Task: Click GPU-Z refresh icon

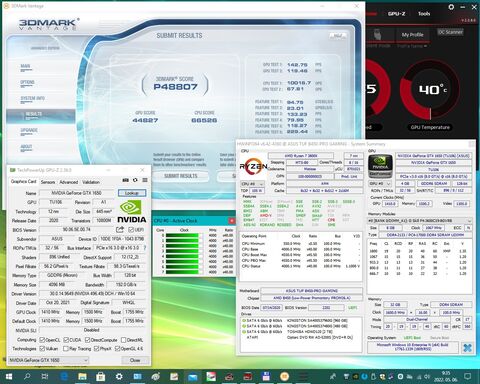Action: coord(135,180)
